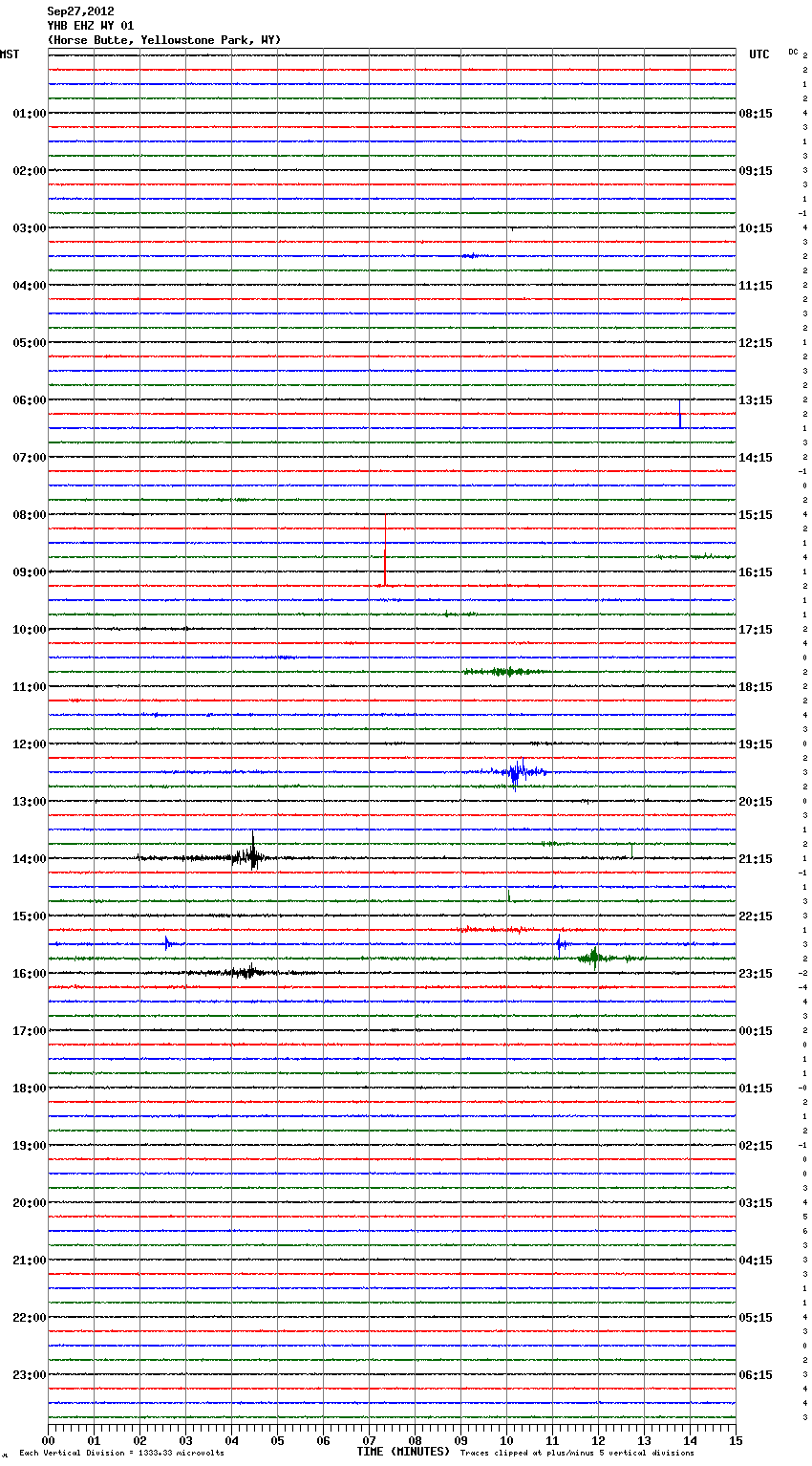Click the 06:15 UTC label
812x1466 pixels.
pyautogui.click(x=756, y=1375)
